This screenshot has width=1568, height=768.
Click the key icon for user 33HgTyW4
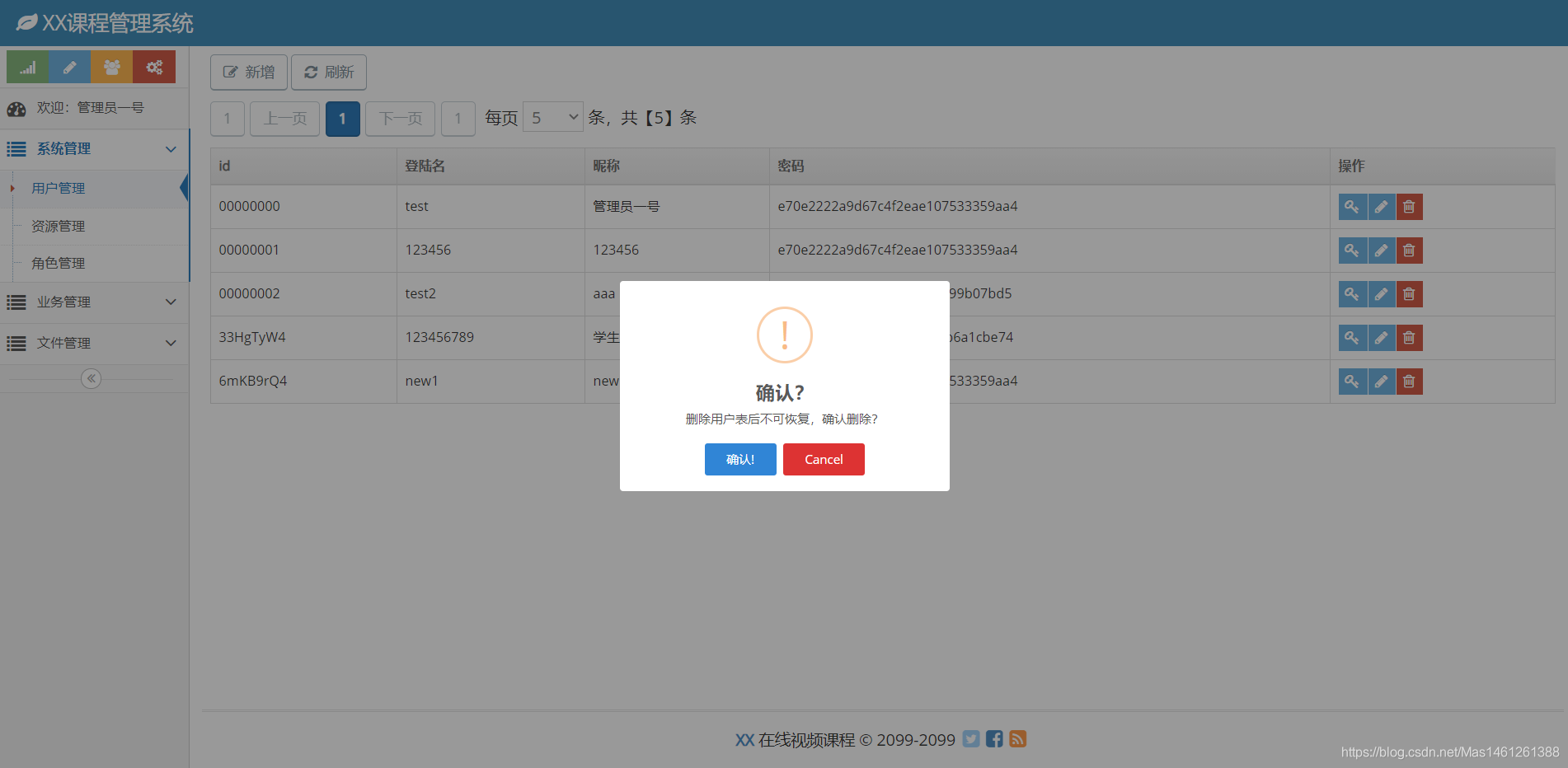1352,338
